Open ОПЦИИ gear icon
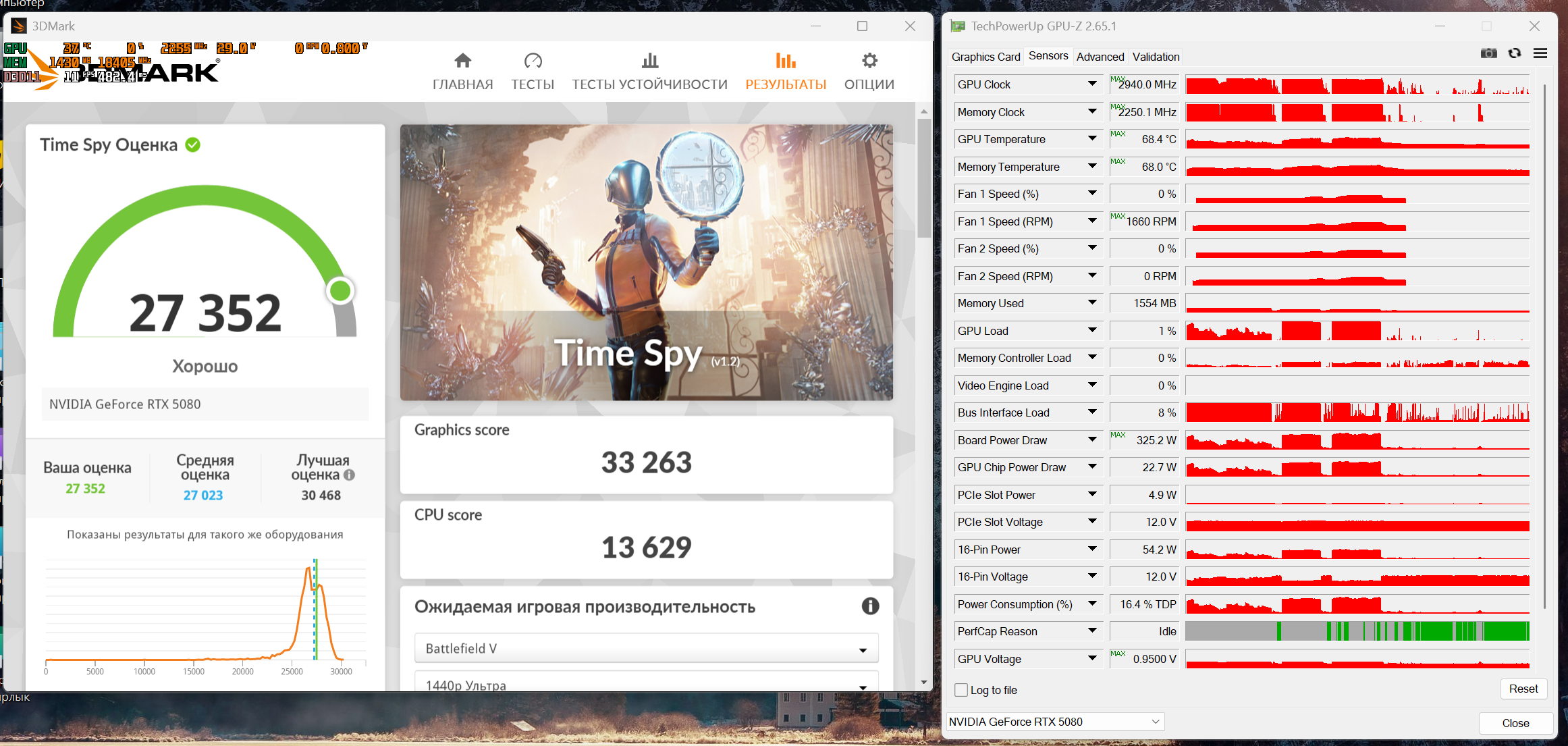Viewport: 1568px width, 746px height. [869, 61]
